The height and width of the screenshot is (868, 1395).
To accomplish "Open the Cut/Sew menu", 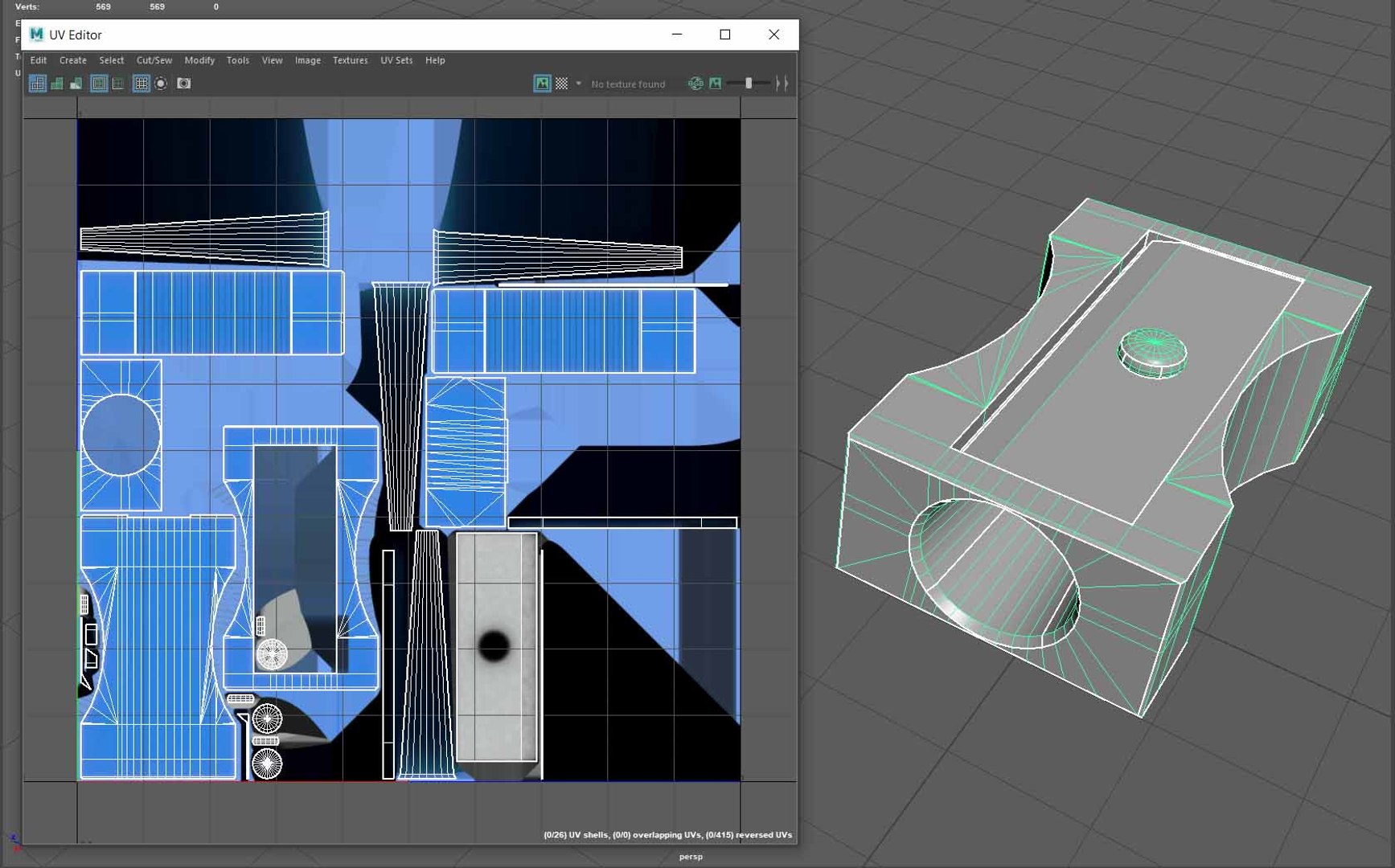I will click(x=154, y=60).
